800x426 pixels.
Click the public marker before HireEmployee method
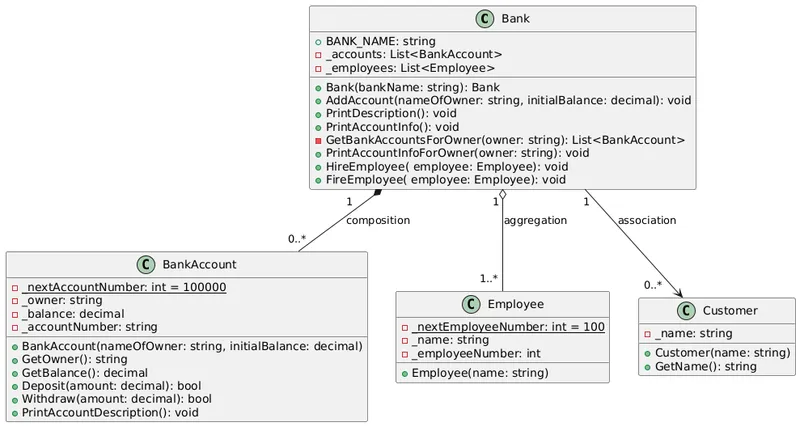coord(318,167)
